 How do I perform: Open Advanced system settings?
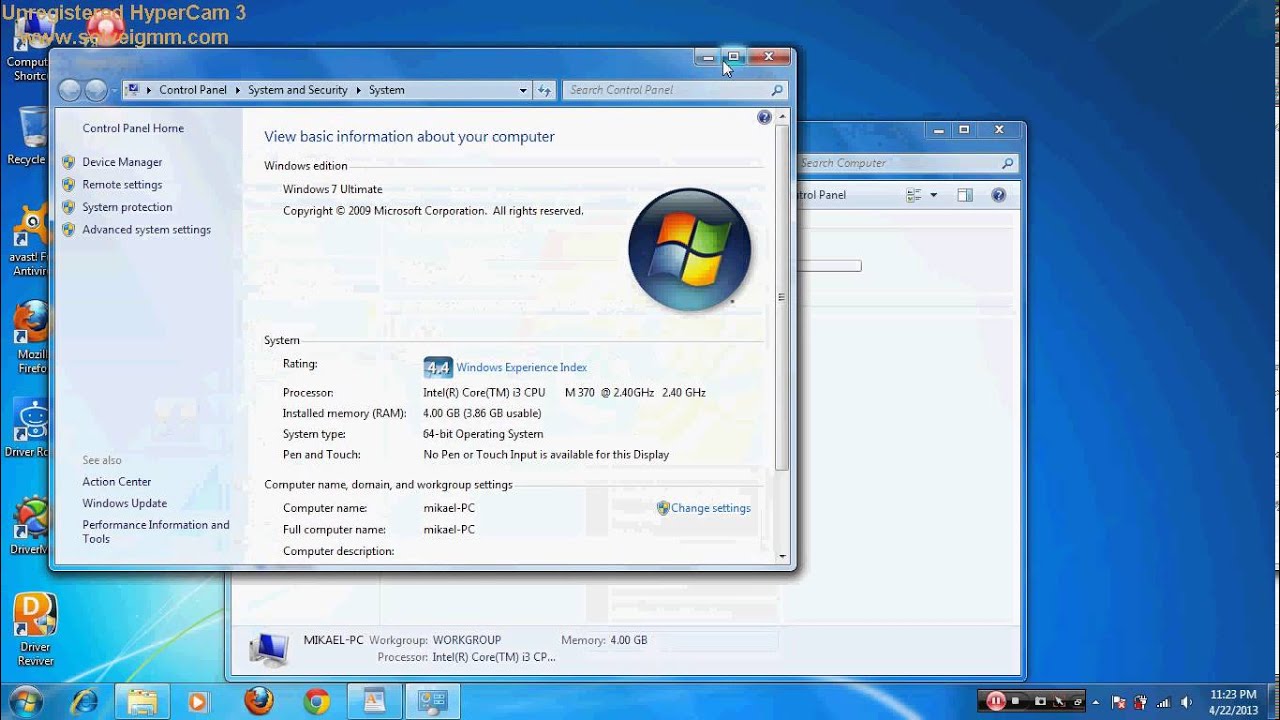[x=146, y=229]
